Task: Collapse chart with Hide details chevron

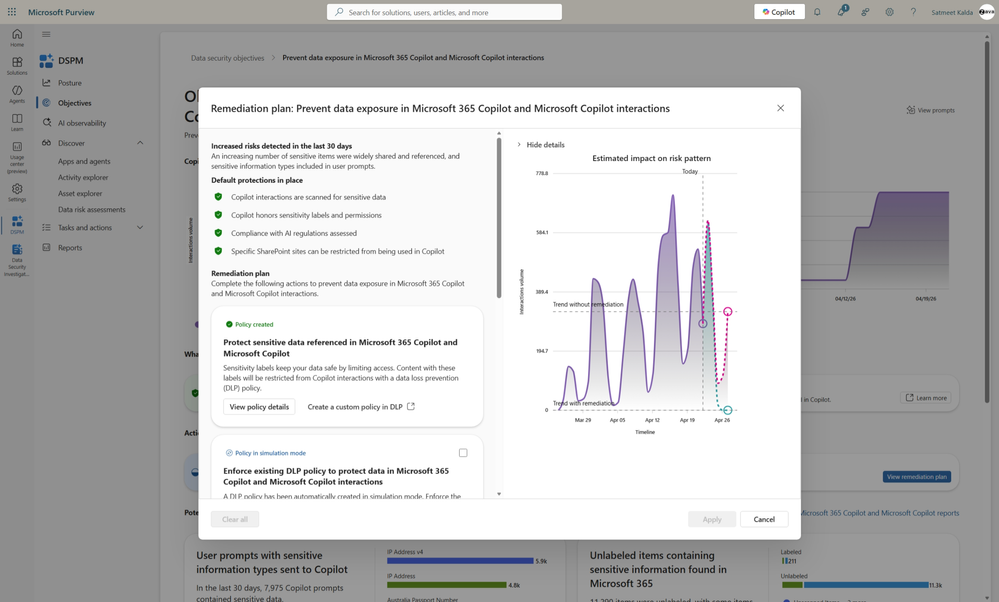Action: (519, 145)
